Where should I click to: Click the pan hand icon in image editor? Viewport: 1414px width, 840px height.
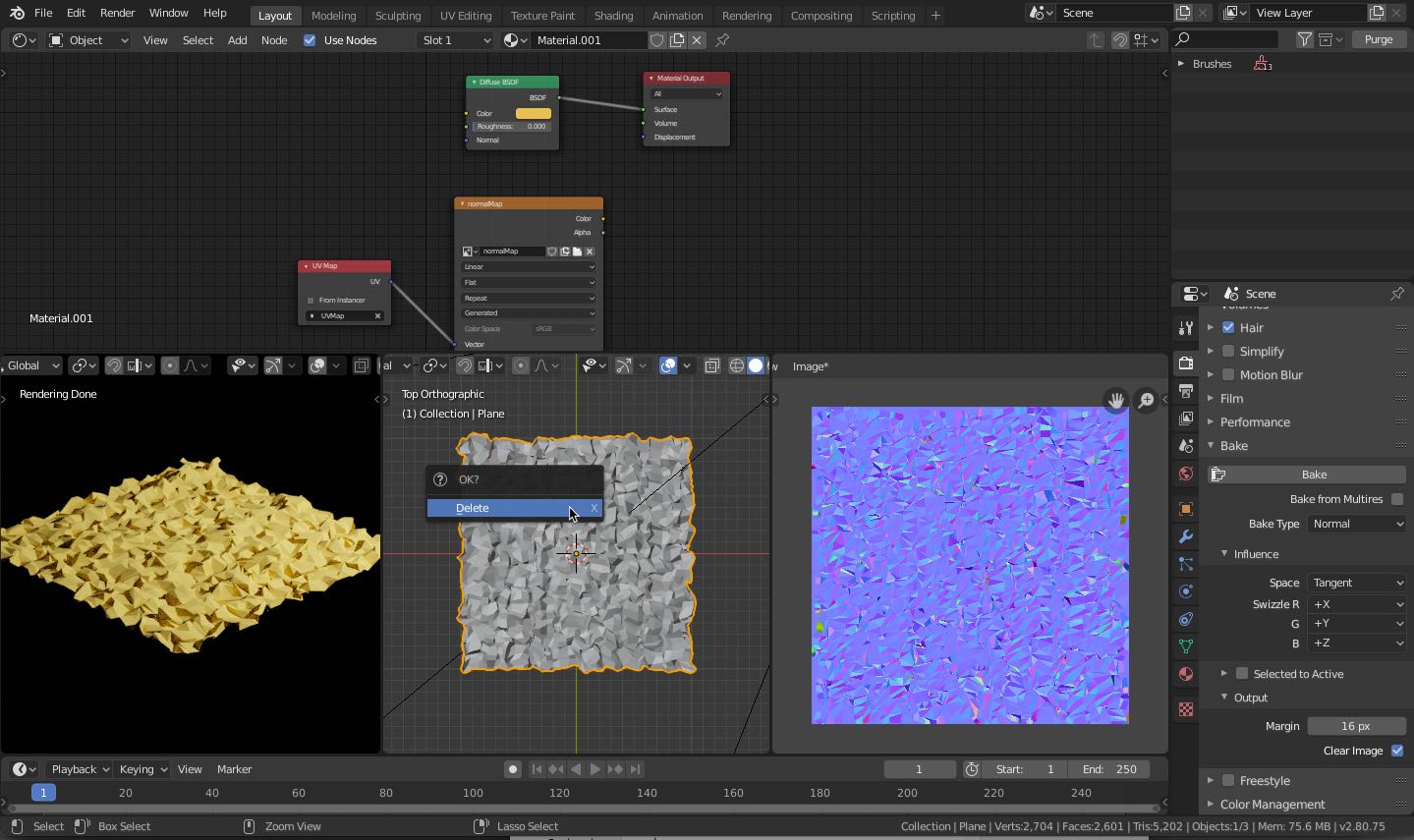click(1115, 400)
